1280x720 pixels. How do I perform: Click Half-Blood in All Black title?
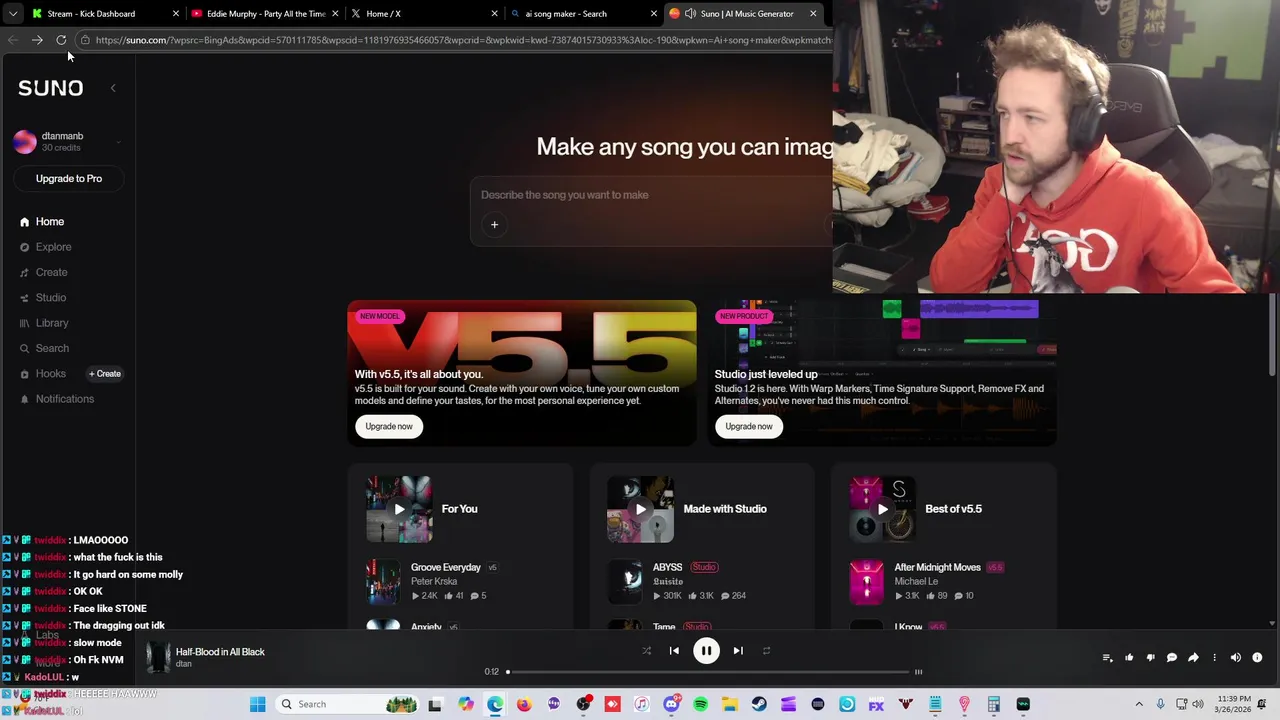[x=220, y=652]
